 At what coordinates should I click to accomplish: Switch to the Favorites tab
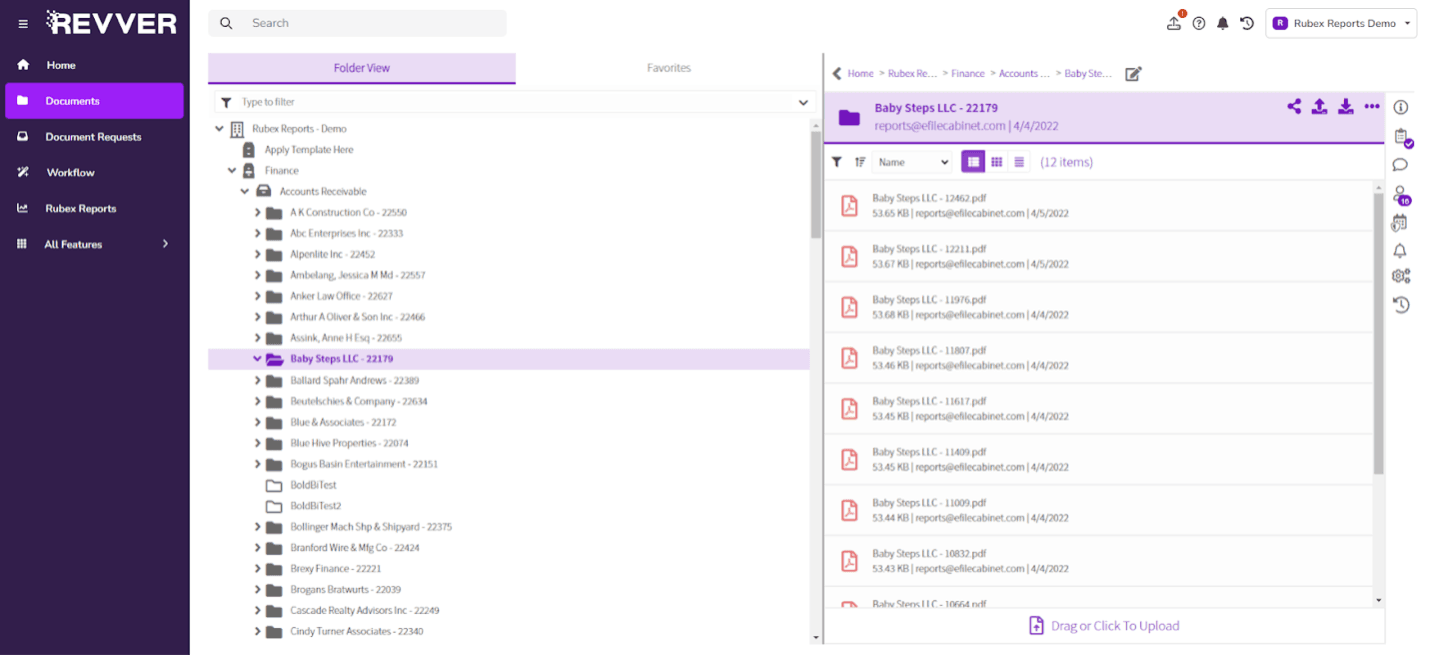pyautogui.click(x=668, y=68)
